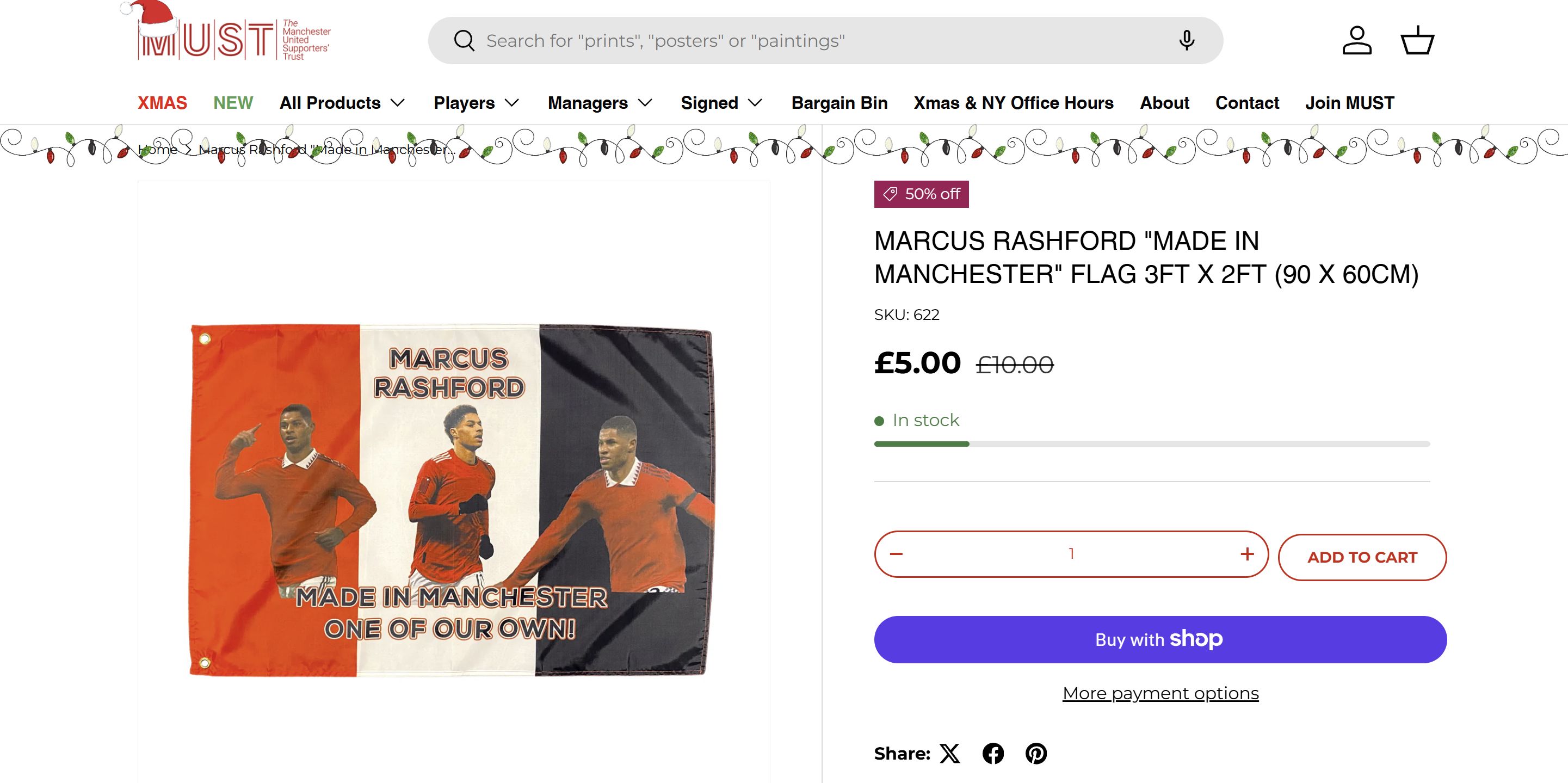This screenshot has width=1568, height=783.
Task: Open the Signed dropdown menu
Action: [x=721, y=103]
